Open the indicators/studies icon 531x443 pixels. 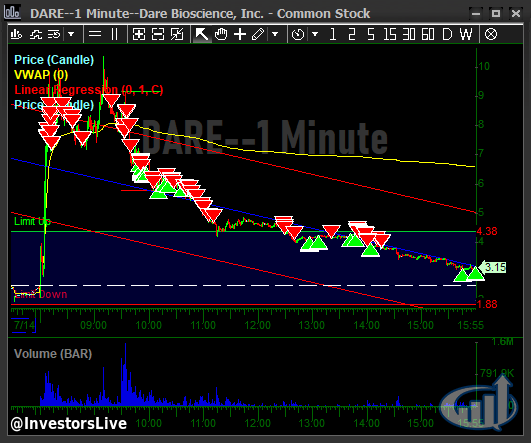36,34
